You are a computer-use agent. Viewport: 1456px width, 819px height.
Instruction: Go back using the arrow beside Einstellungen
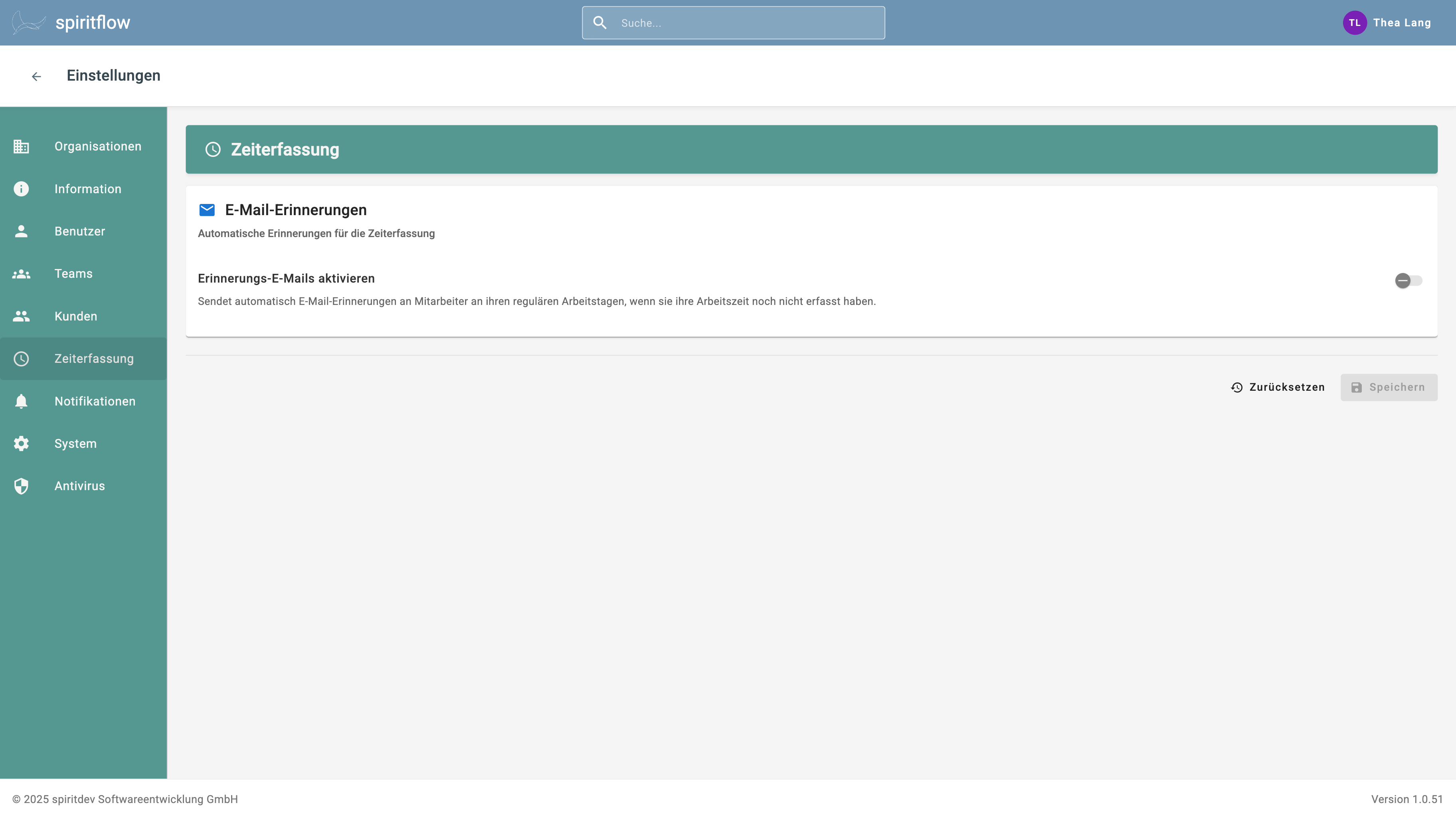(37, 76)
